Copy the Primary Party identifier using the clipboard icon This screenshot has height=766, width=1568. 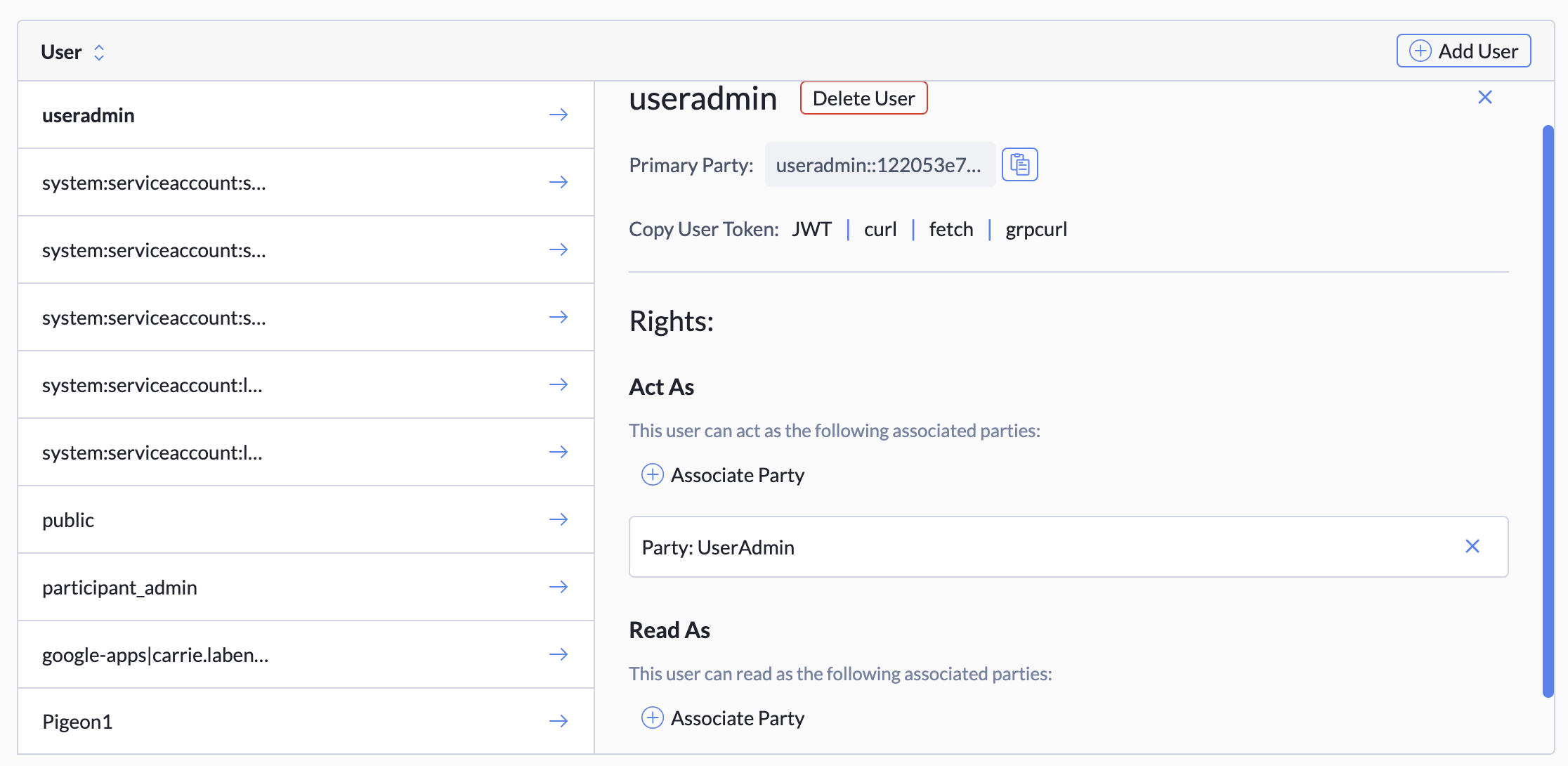(1019, 164)
